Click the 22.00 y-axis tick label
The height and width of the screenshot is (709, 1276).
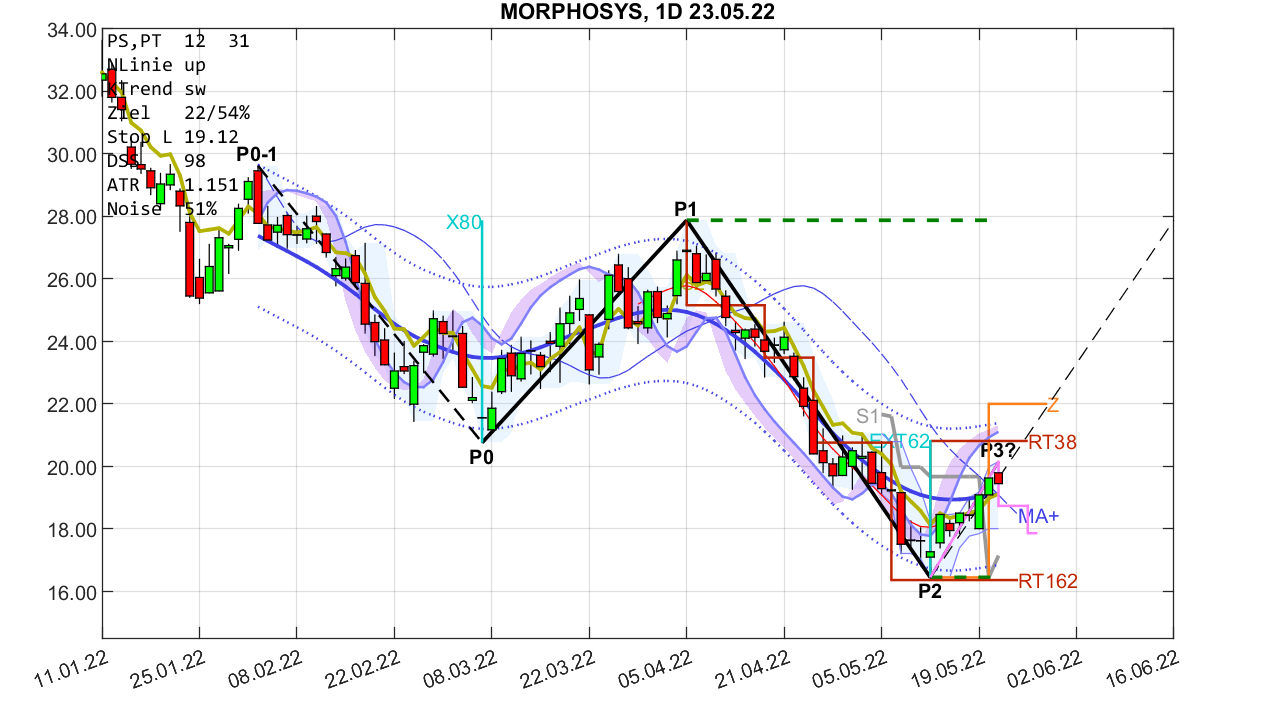click(71, 404)
